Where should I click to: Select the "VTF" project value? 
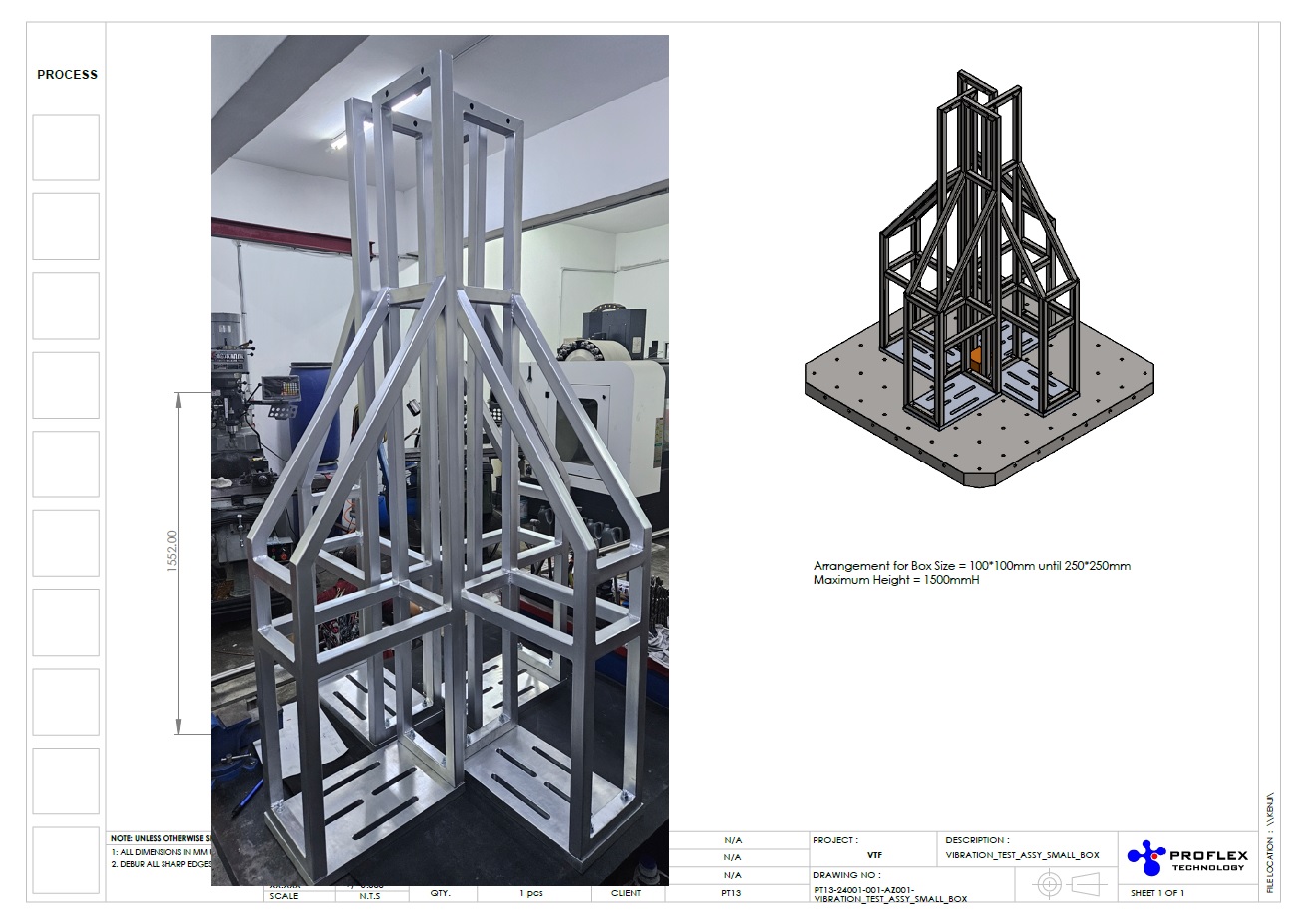point(874,856)
